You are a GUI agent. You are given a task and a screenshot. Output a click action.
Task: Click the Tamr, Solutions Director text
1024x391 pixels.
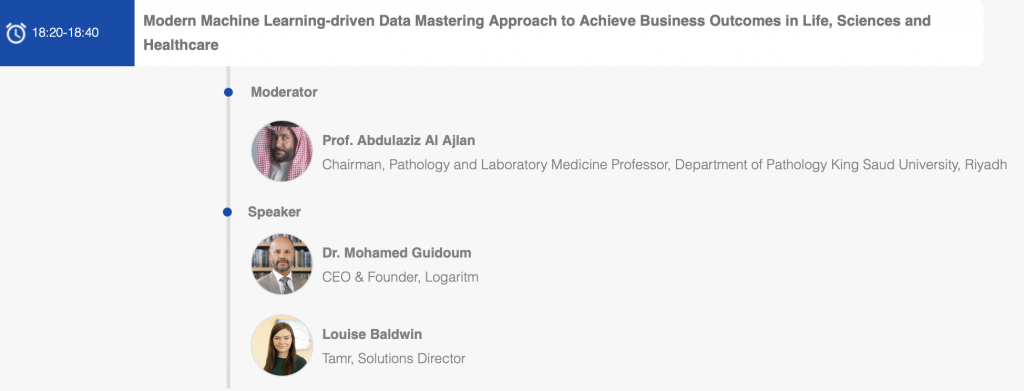tap(394, 358)
